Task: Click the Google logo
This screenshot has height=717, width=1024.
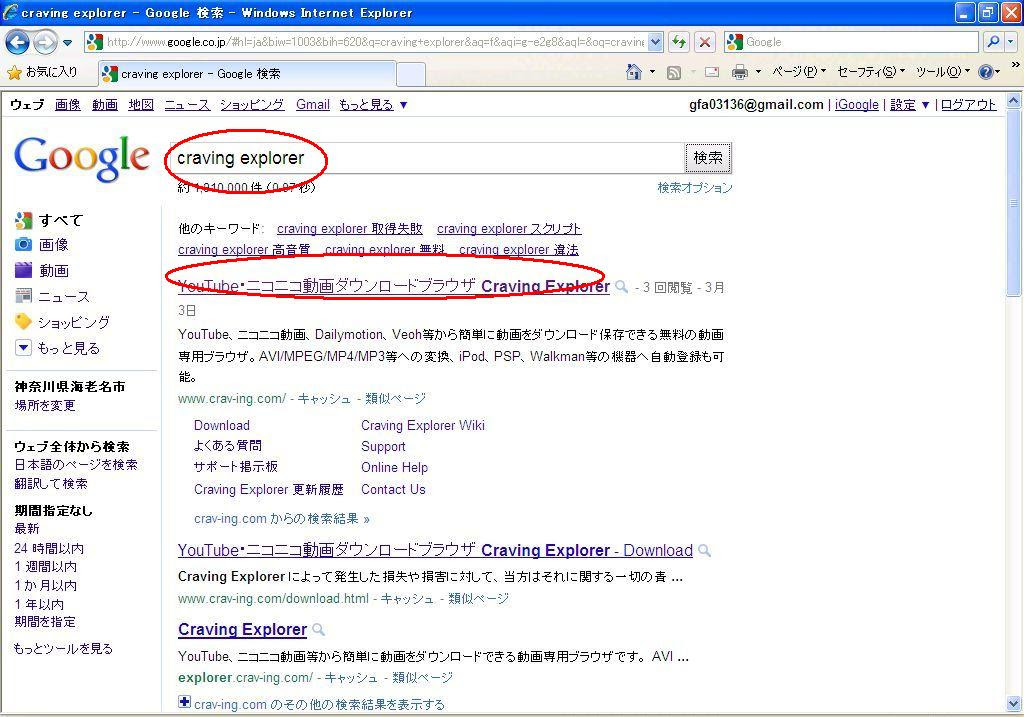Action: [82, 158]
